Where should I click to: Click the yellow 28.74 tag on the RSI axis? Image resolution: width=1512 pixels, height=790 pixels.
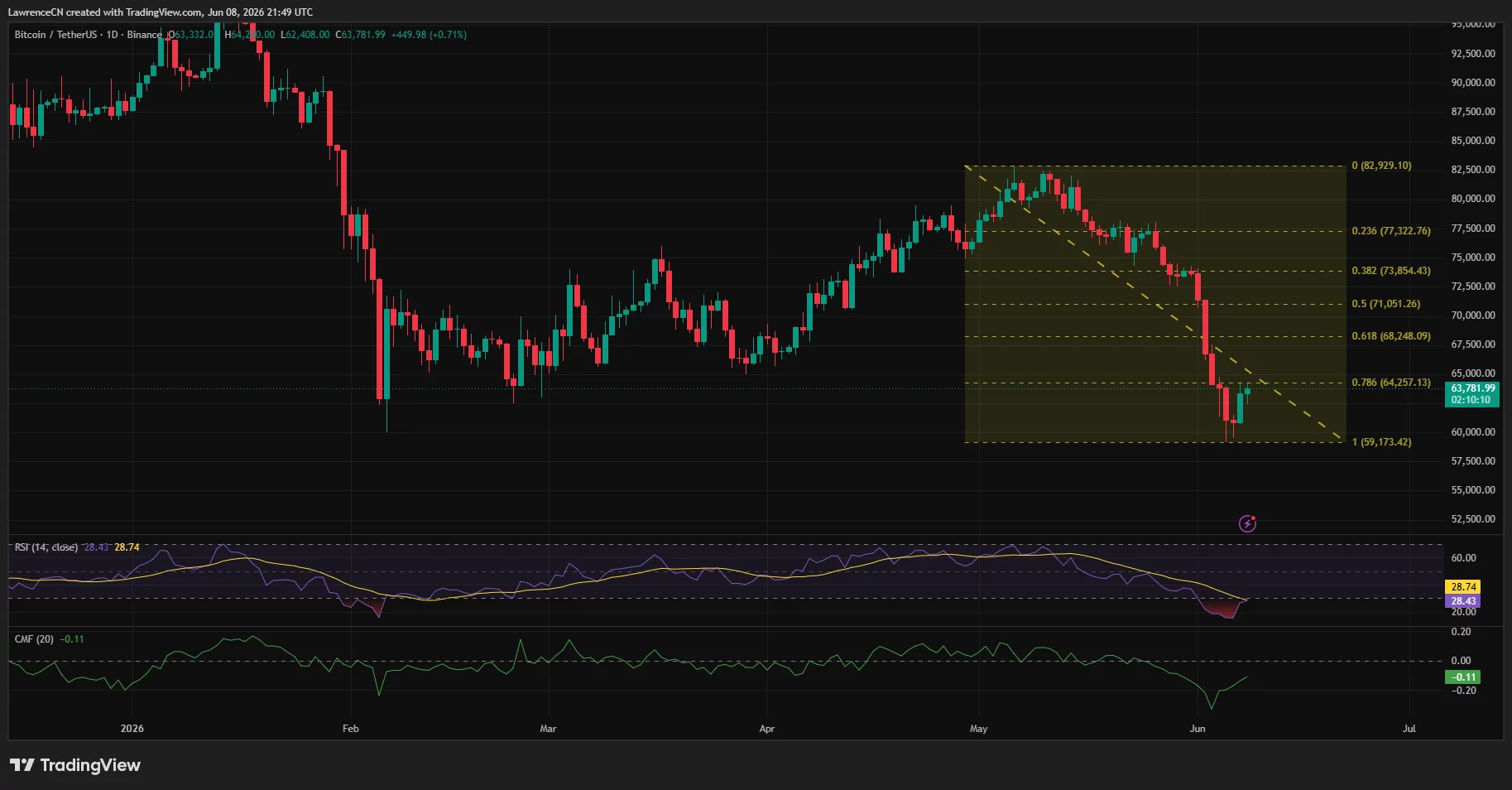coord(1463,587)
